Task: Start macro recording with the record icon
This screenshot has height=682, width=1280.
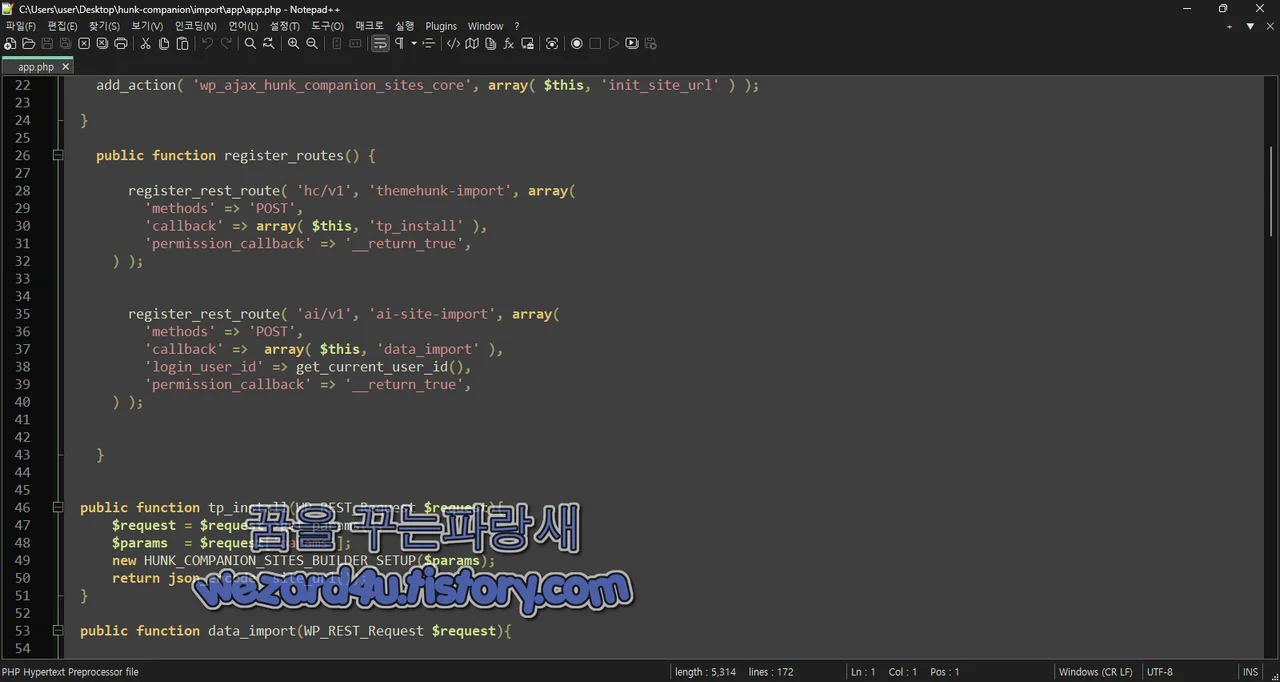Action: coord(576,43)
